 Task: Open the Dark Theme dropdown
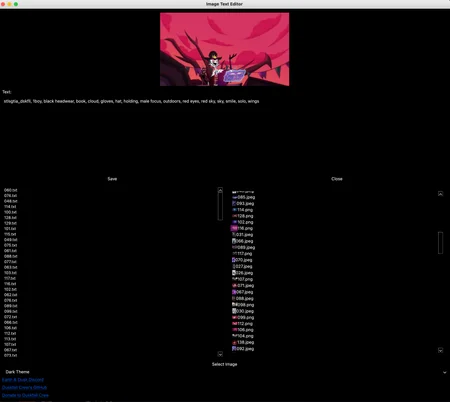[225, 372]
